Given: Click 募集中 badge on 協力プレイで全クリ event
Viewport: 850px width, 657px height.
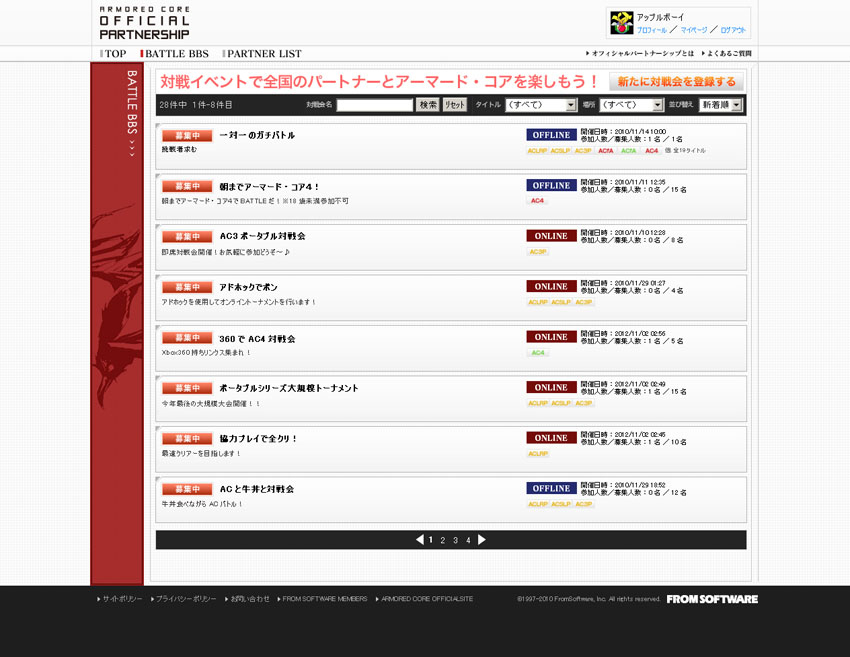Looking at the screenshot, I should pyautogui.click(x=187, y=438).
